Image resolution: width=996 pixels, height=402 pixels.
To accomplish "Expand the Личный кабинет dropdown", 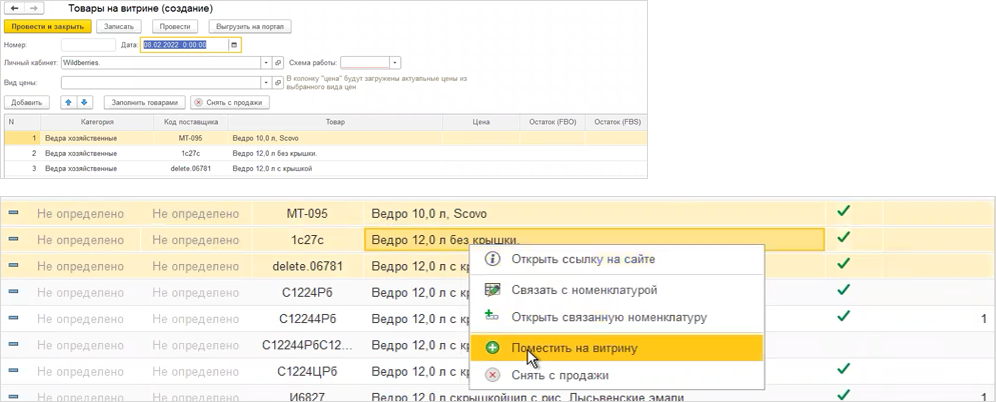I will (x=266, y=64).
